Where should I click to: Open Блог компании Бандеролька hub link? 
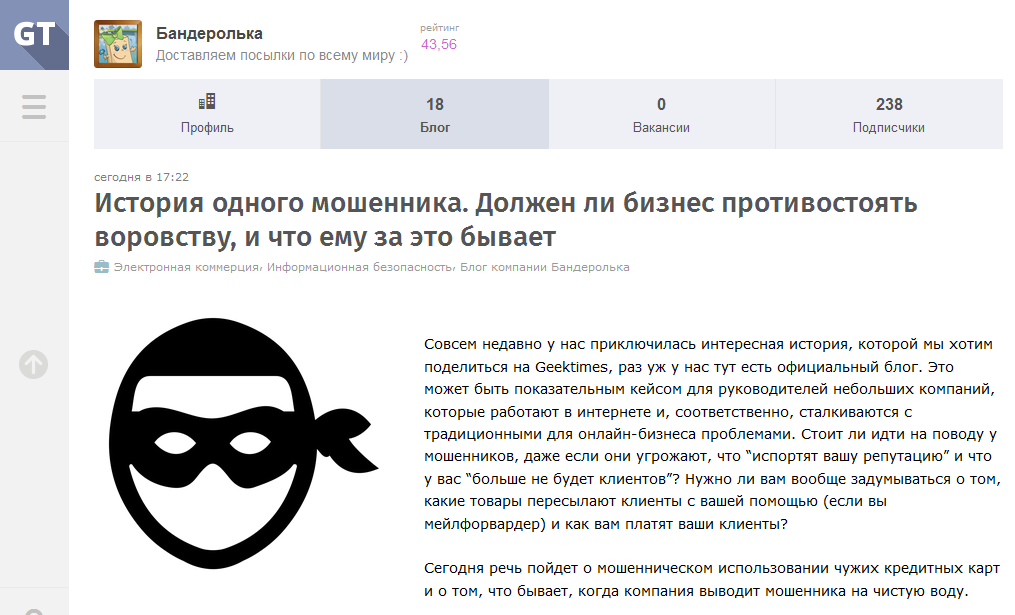click(x=545, y=267)
